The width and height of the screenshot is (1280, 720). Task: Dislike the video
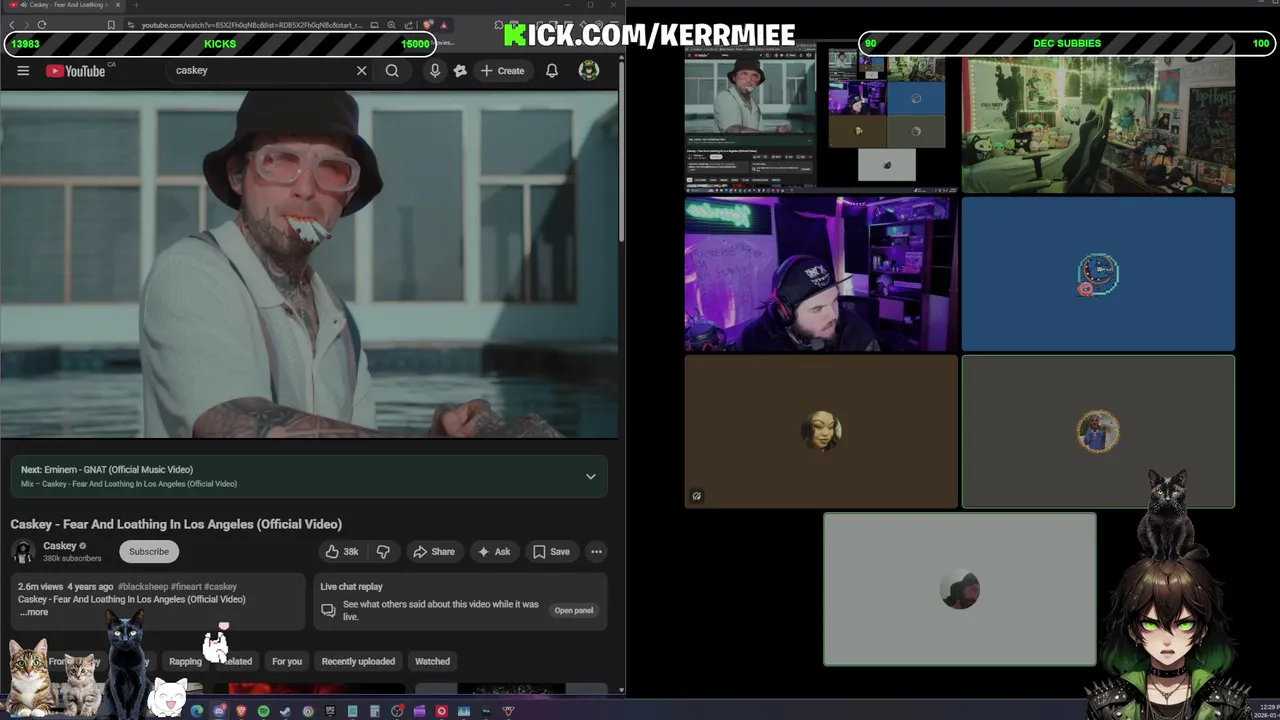(383, 551)
